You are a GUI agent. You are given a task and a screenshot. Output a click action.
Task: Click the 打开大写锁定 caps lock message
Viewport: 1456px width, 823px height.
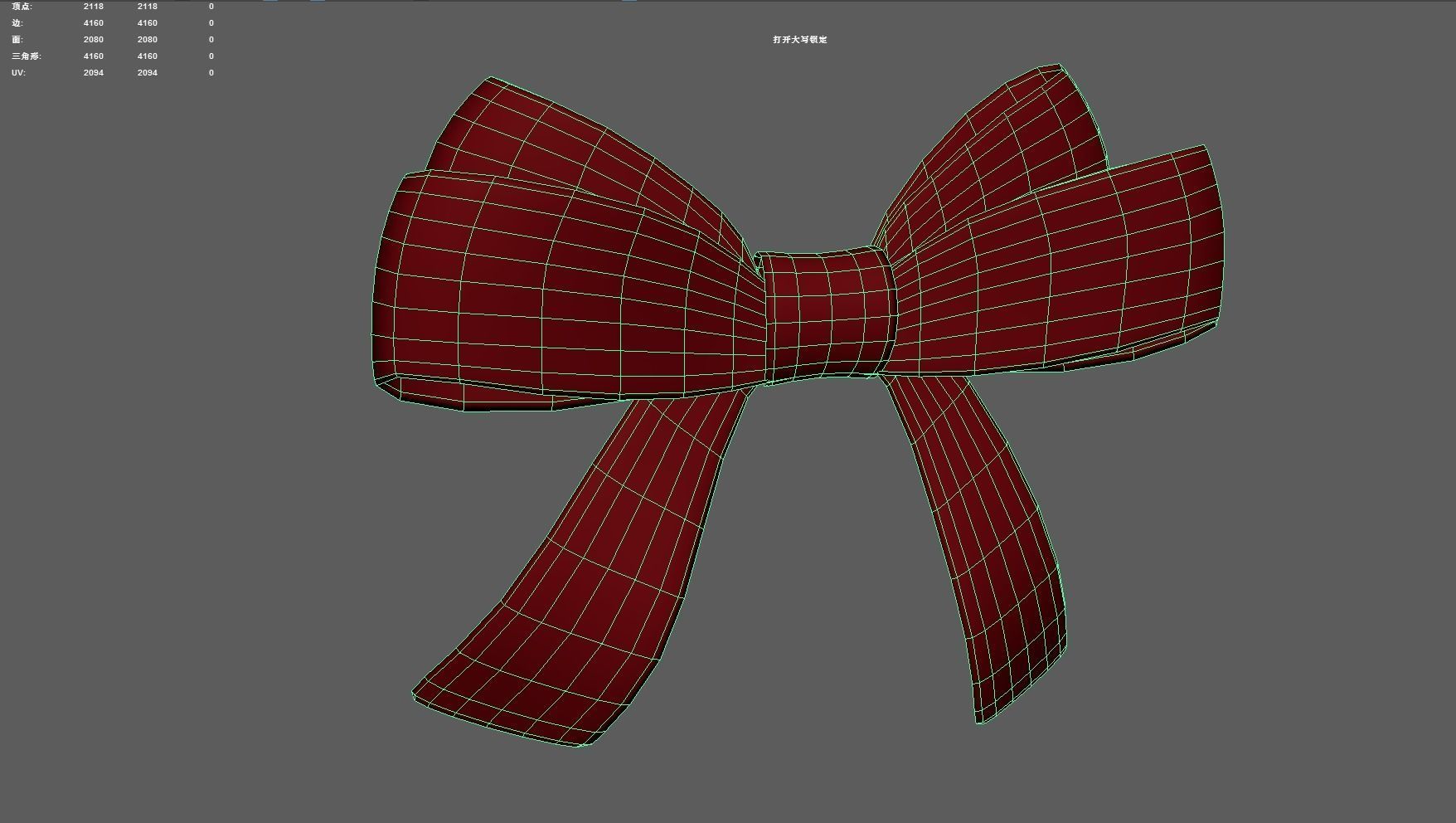coord(800,40)
